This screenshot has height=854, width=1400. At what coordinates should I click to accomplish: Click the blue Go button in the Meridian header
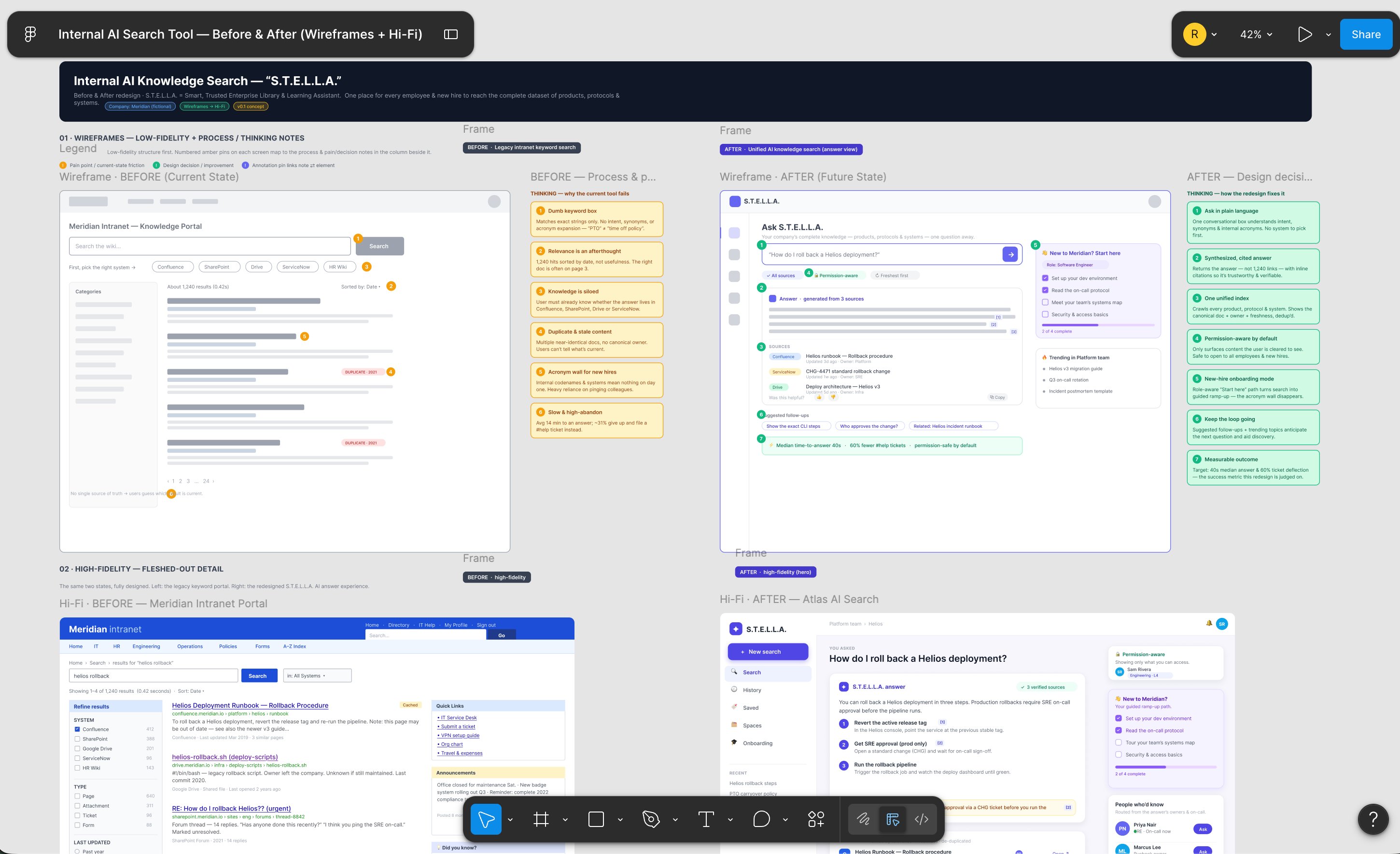pyautogui.click(x=501, y=635)
